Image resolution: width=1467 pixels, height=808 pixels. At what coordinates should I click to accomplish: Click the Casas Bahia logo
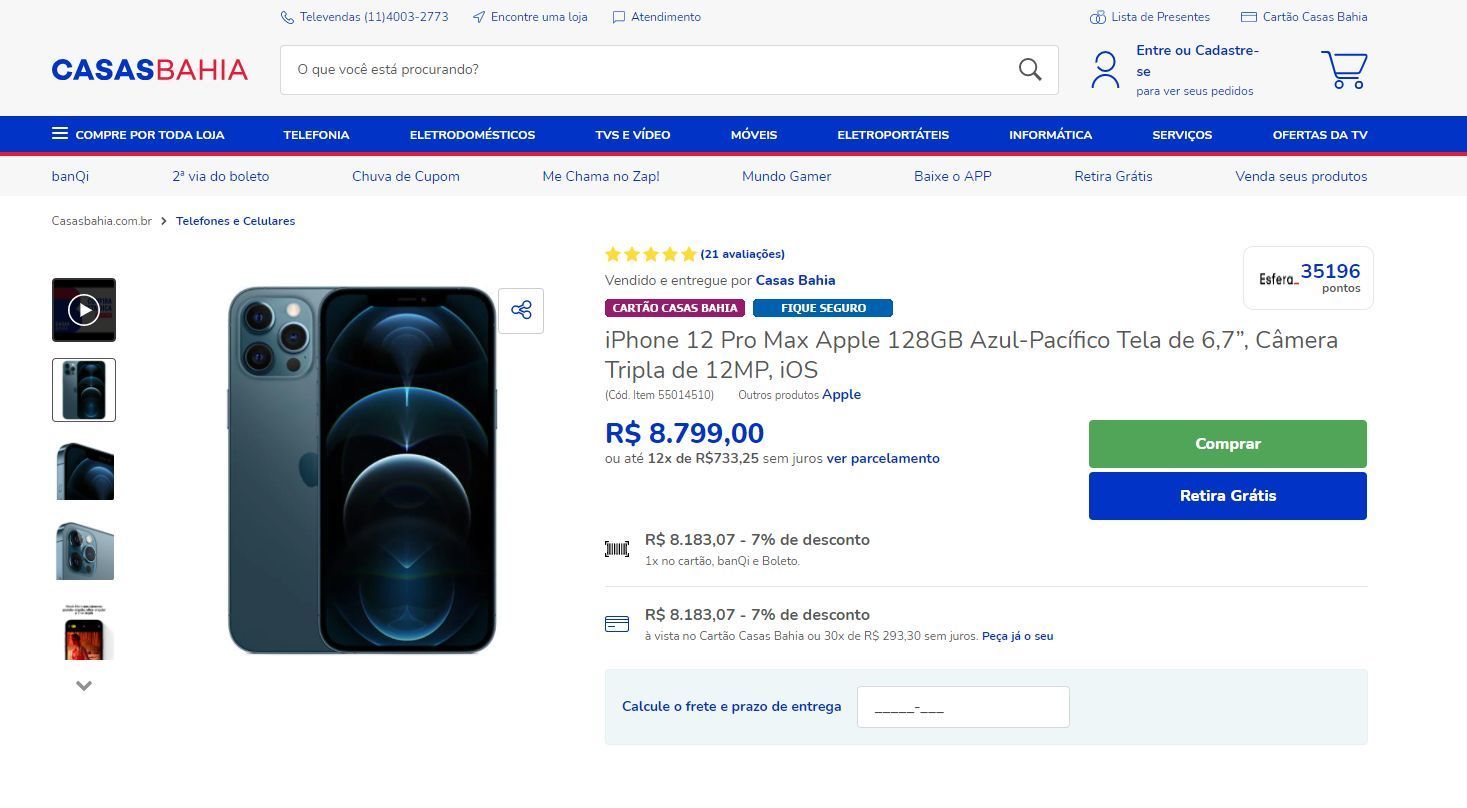pos(150,69)
